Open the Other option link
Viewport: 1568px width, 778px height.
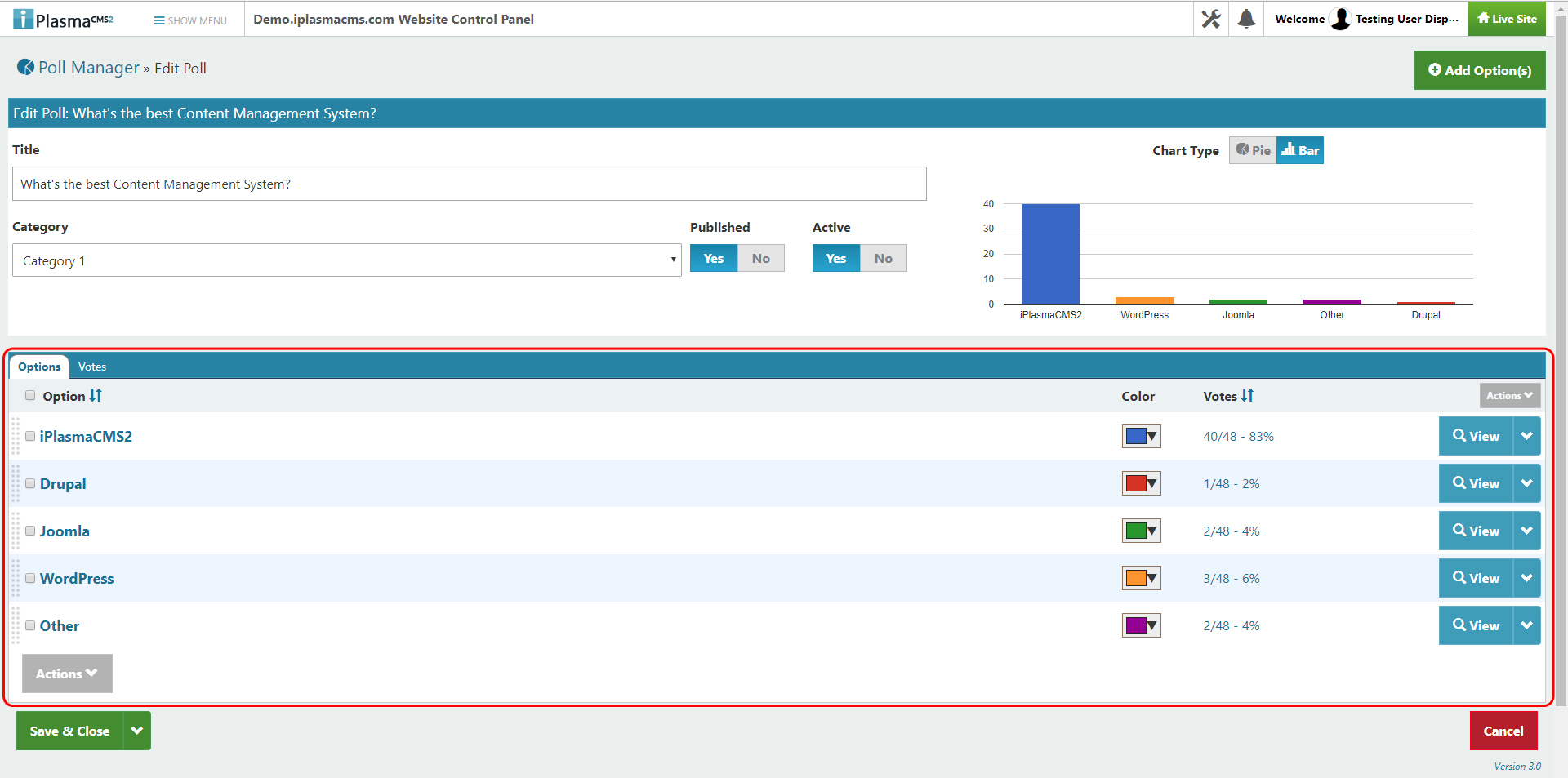coord(60,625)
